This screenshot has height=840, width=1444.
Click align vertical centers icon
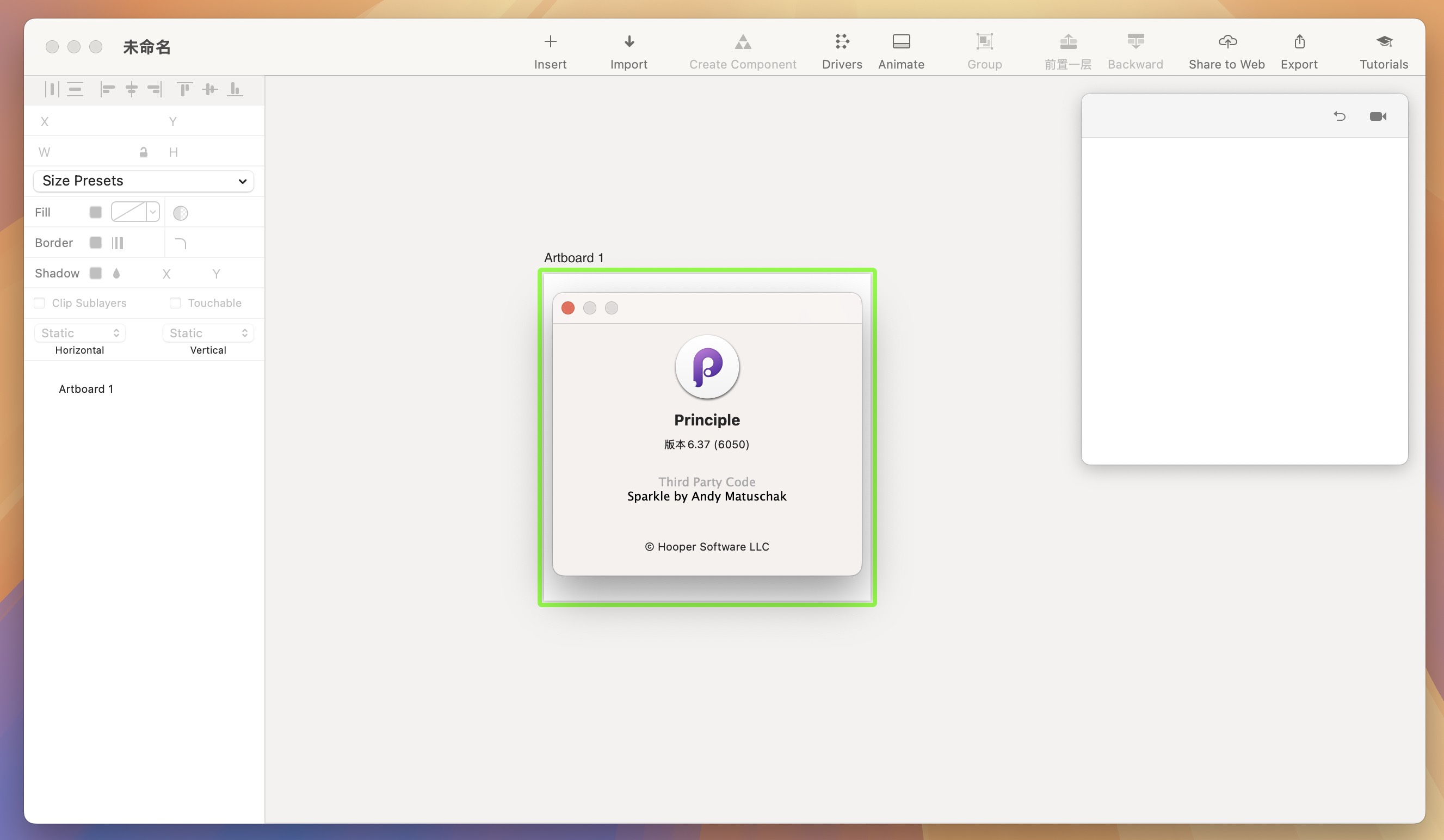pyautogui.click(x=209, y=89)
